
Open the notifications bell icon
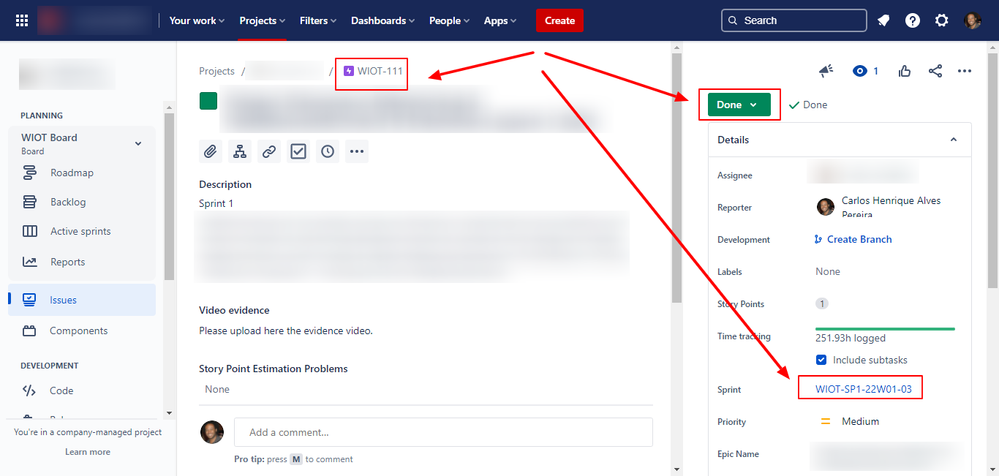883,20
